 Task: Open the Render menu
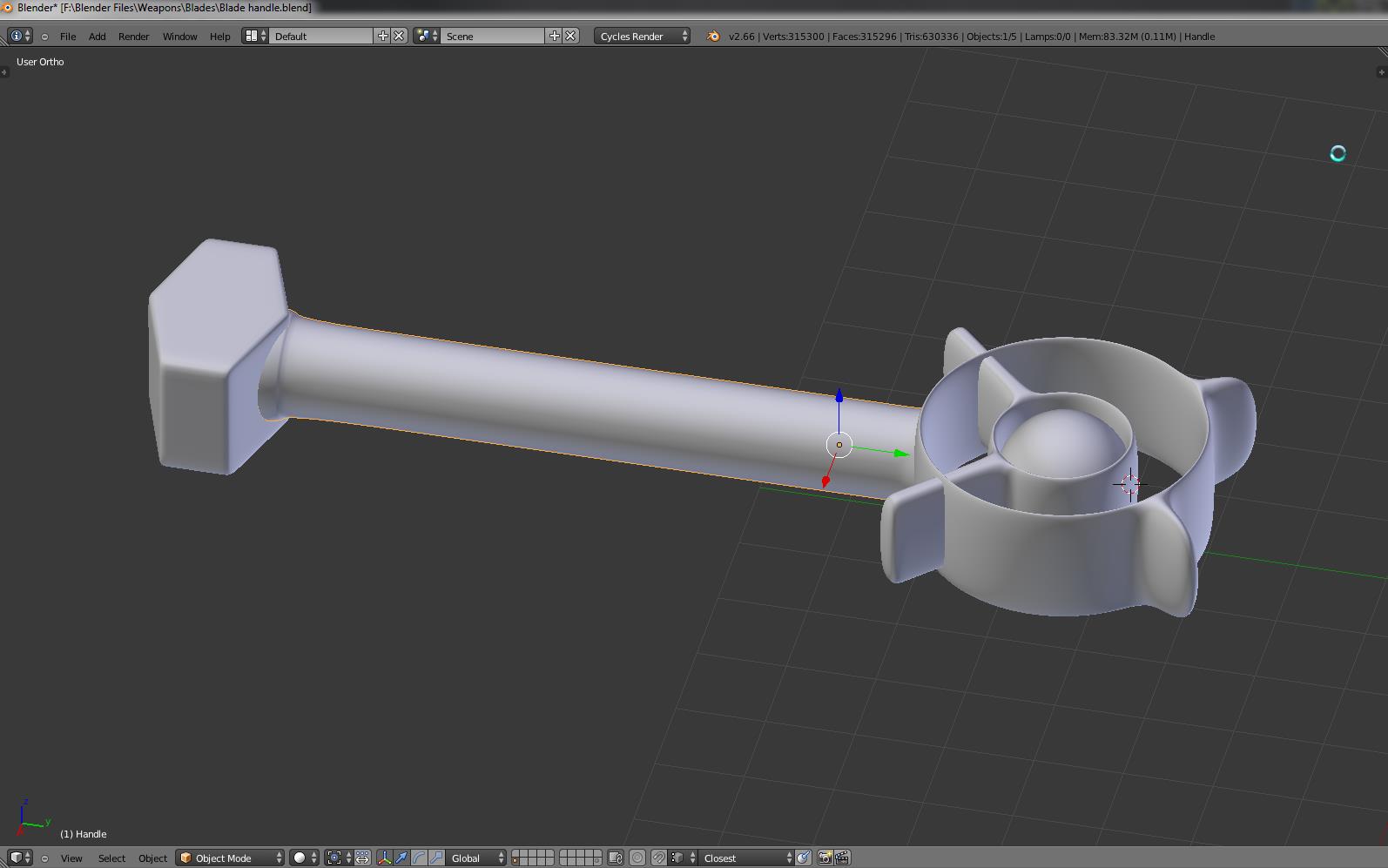pos(133,36)
